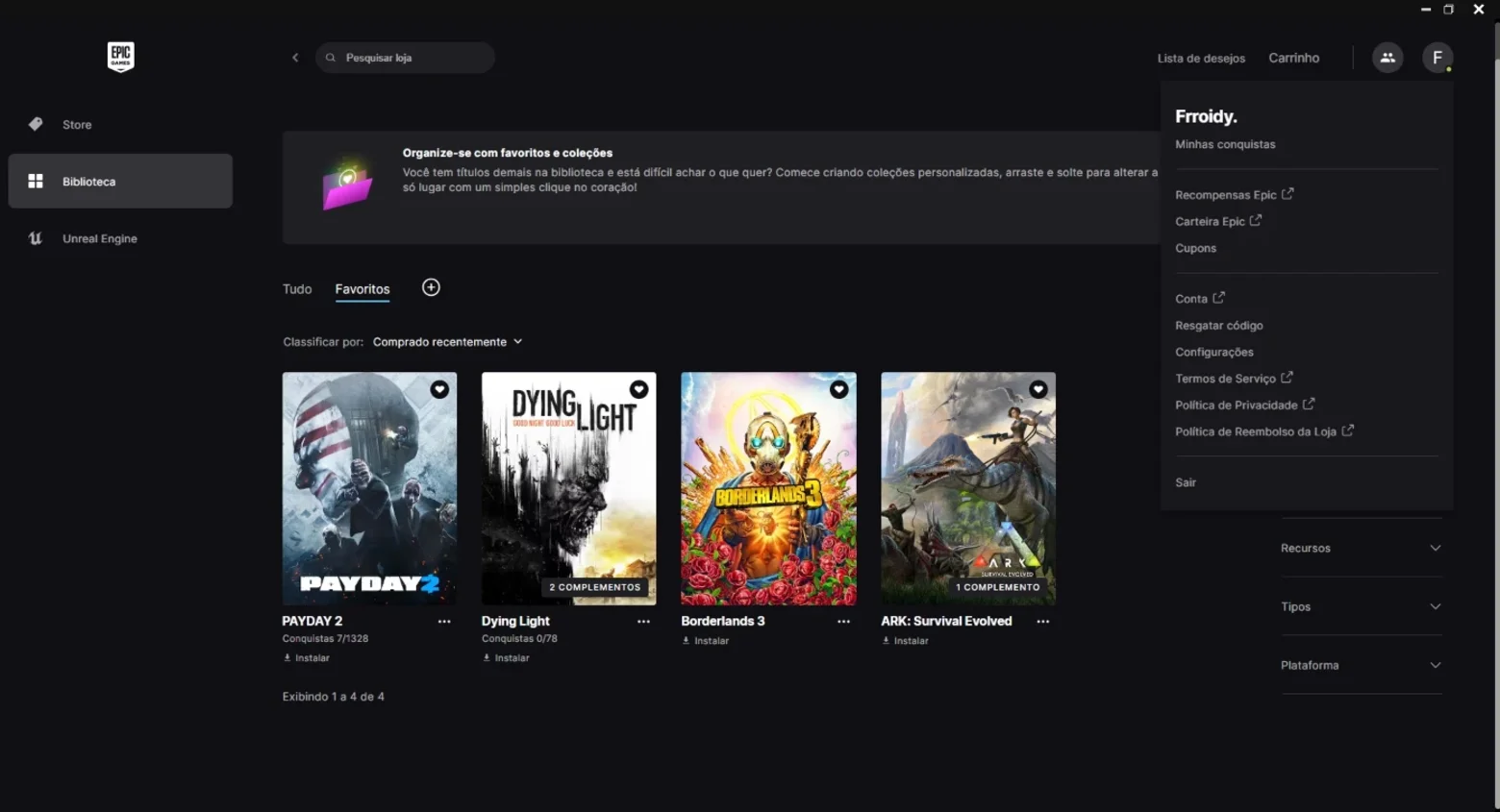Click the PAYDAY 2 game title
This screenshot has height=812, width=1500.
312,621
